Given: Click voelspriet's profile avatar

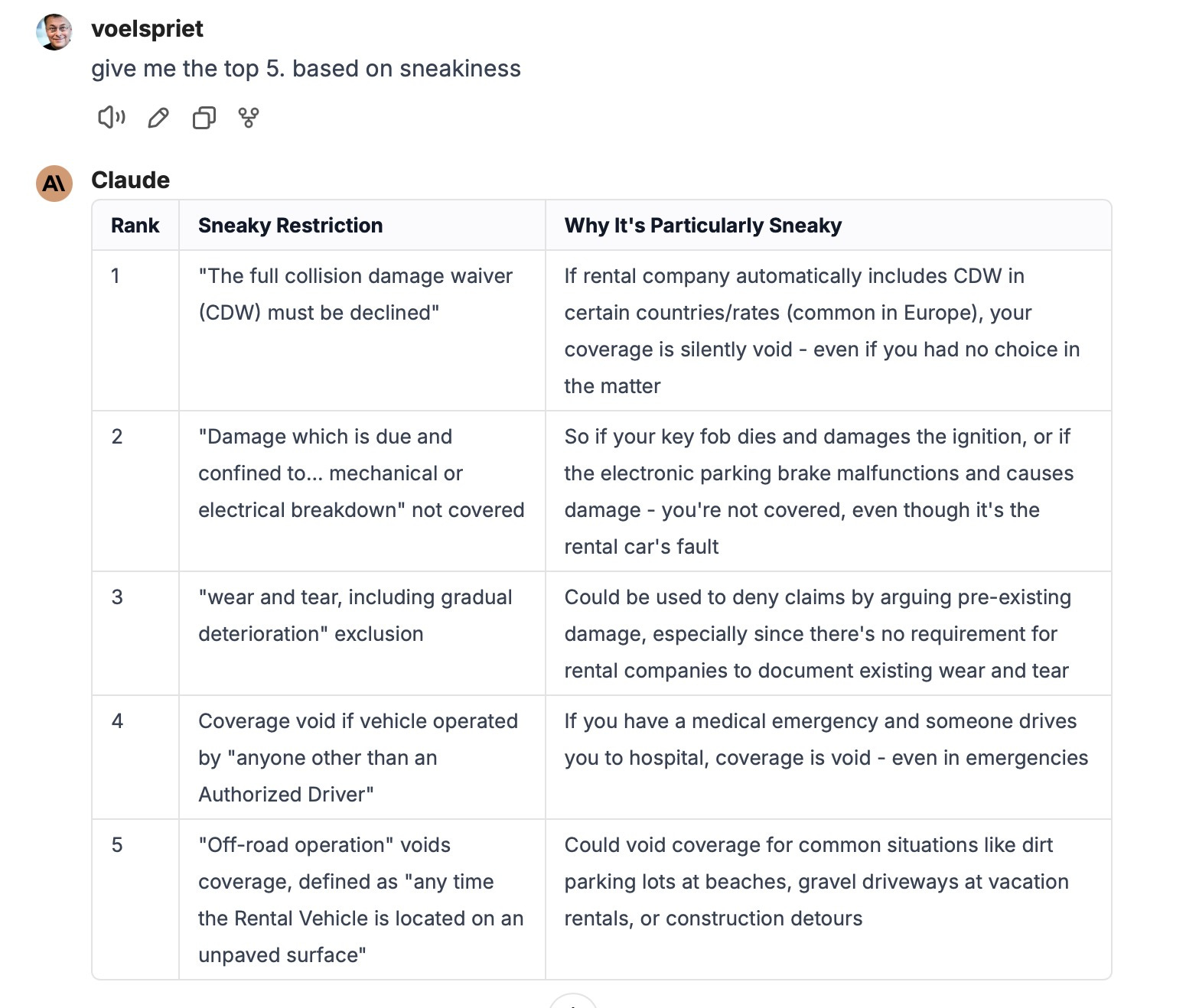Looking at the screenshot, I should pos(54,31).
